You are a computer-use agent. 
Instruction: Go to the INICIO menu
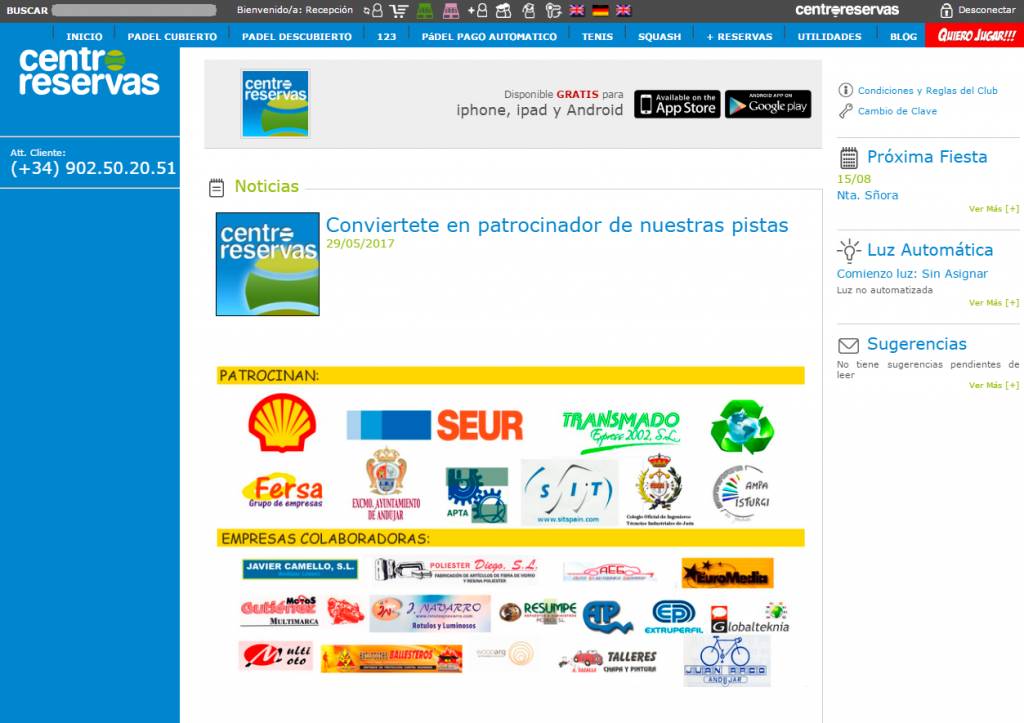pyautogui.click(x=84, y=37)
